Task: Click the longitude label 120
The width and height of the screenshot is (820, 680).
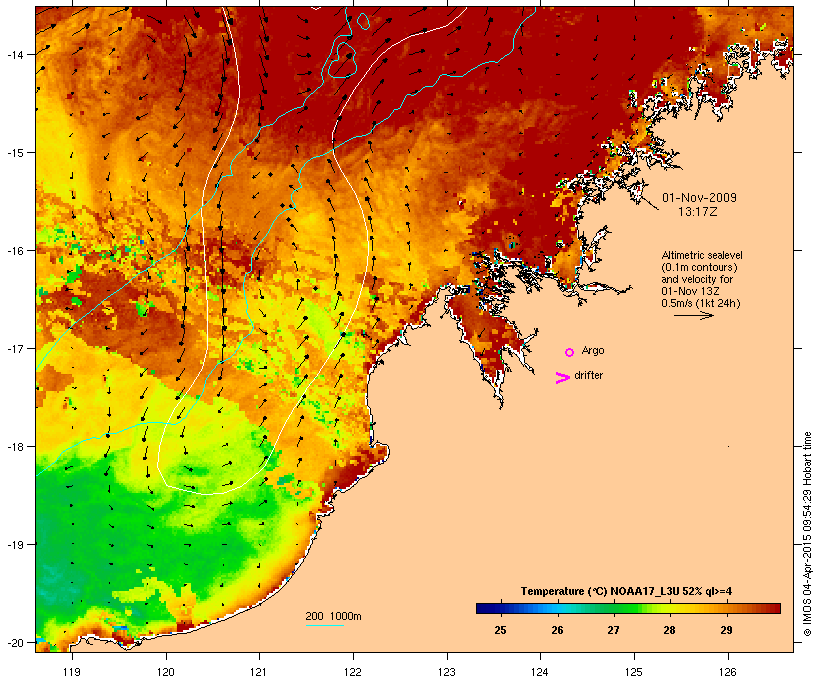Action: tap(166, 672)
